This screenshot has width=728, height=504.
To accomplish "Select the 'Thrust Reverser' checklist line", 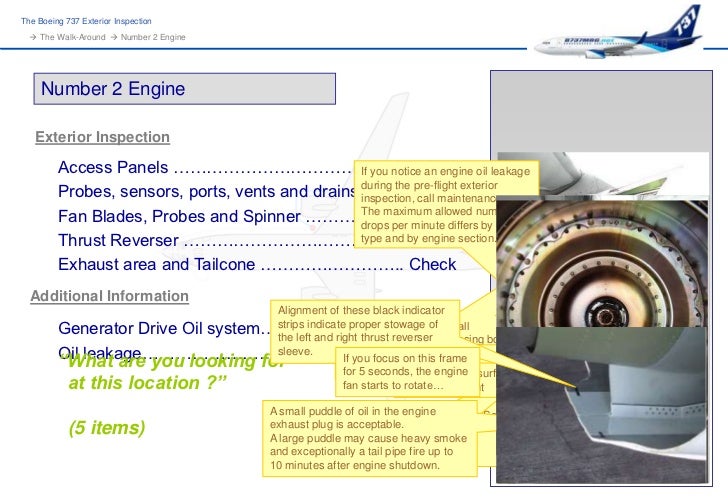I will pos(206,240).
